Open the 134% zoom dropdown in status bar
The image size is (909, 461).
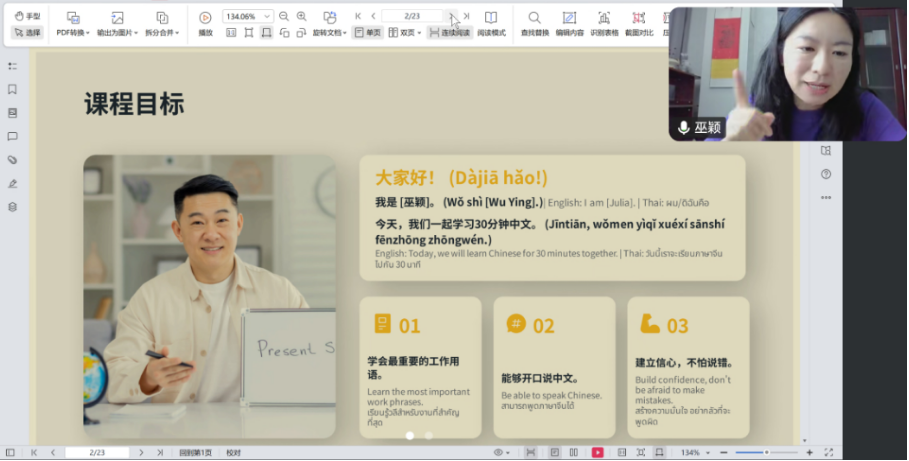(x=695, y=452)
